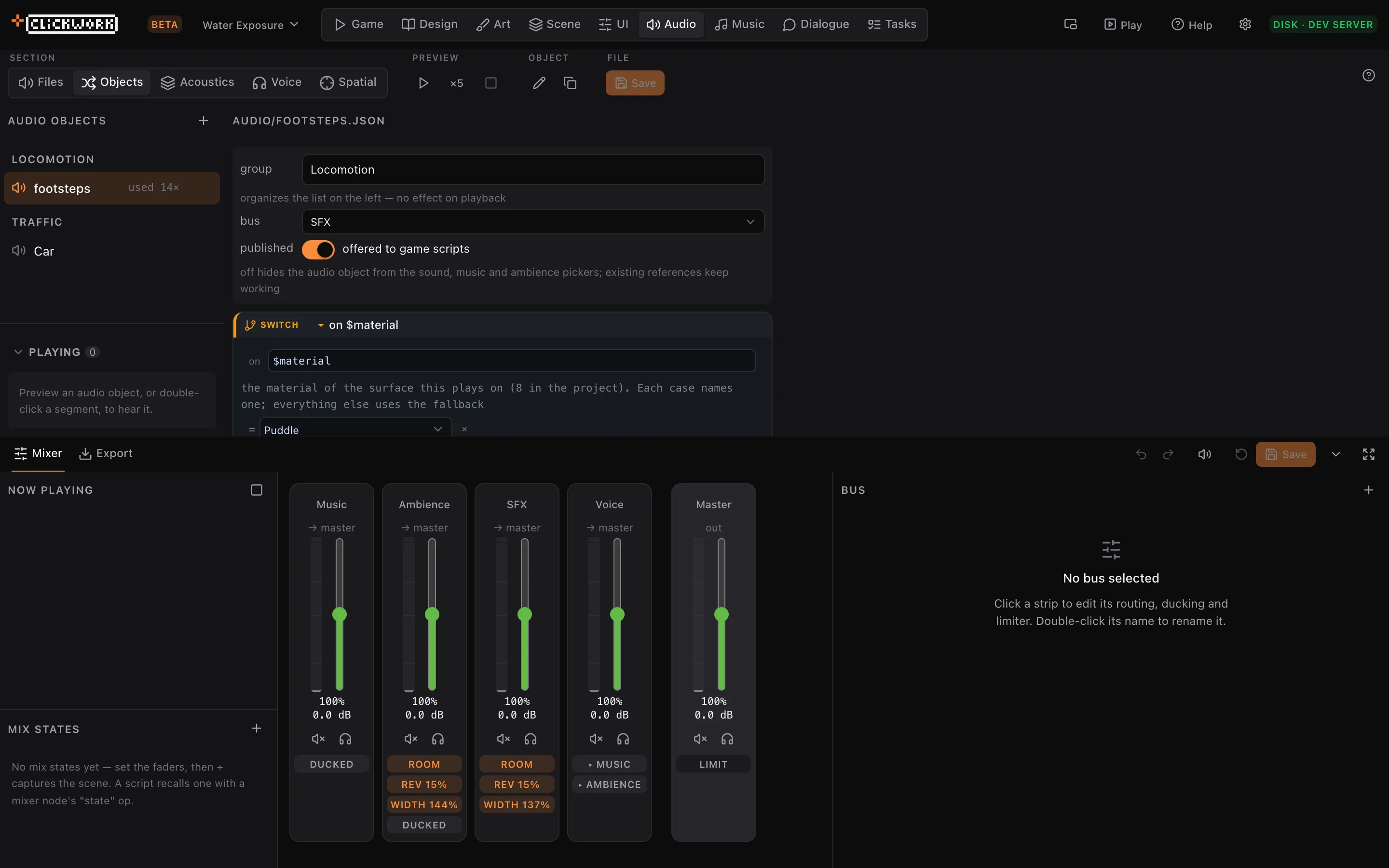Click the LIMIT button on the Master strip

click(713, 764)
